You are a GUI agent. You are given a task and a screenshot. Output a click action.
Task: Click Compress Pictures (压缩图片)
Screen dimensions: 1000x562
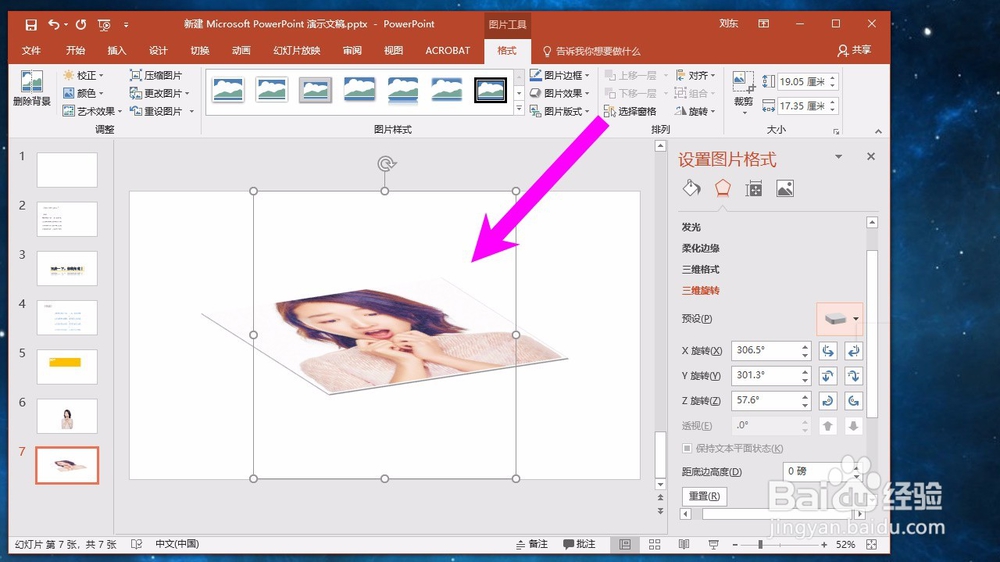[156, 75]
